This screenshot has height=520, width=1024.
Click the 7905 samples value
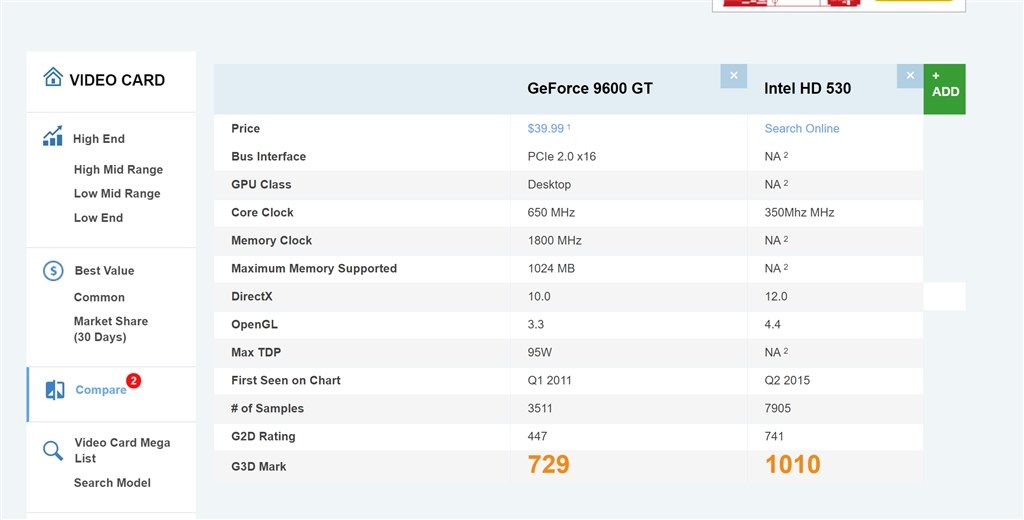coord(778,409)
